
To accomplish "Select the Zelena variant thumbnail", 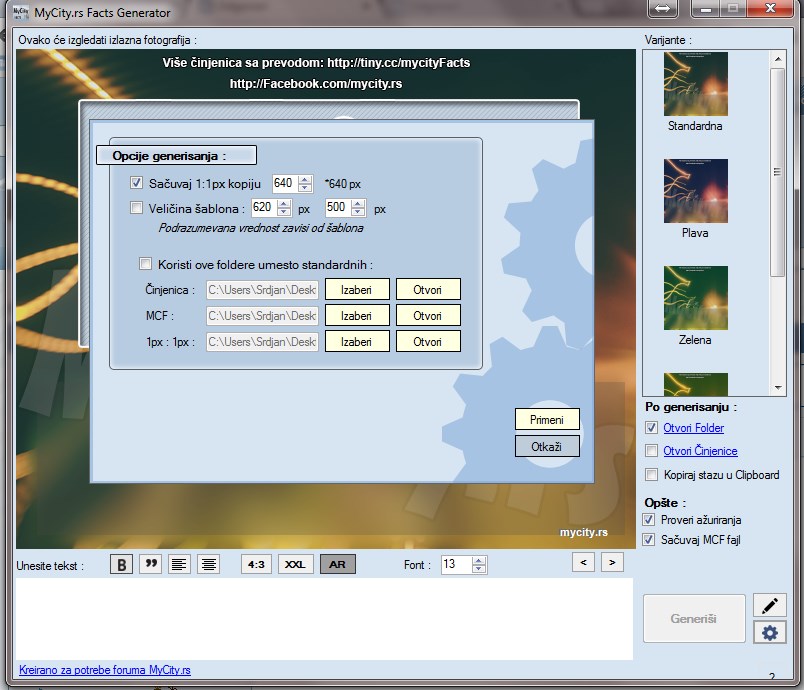I will tap(696, 298).
